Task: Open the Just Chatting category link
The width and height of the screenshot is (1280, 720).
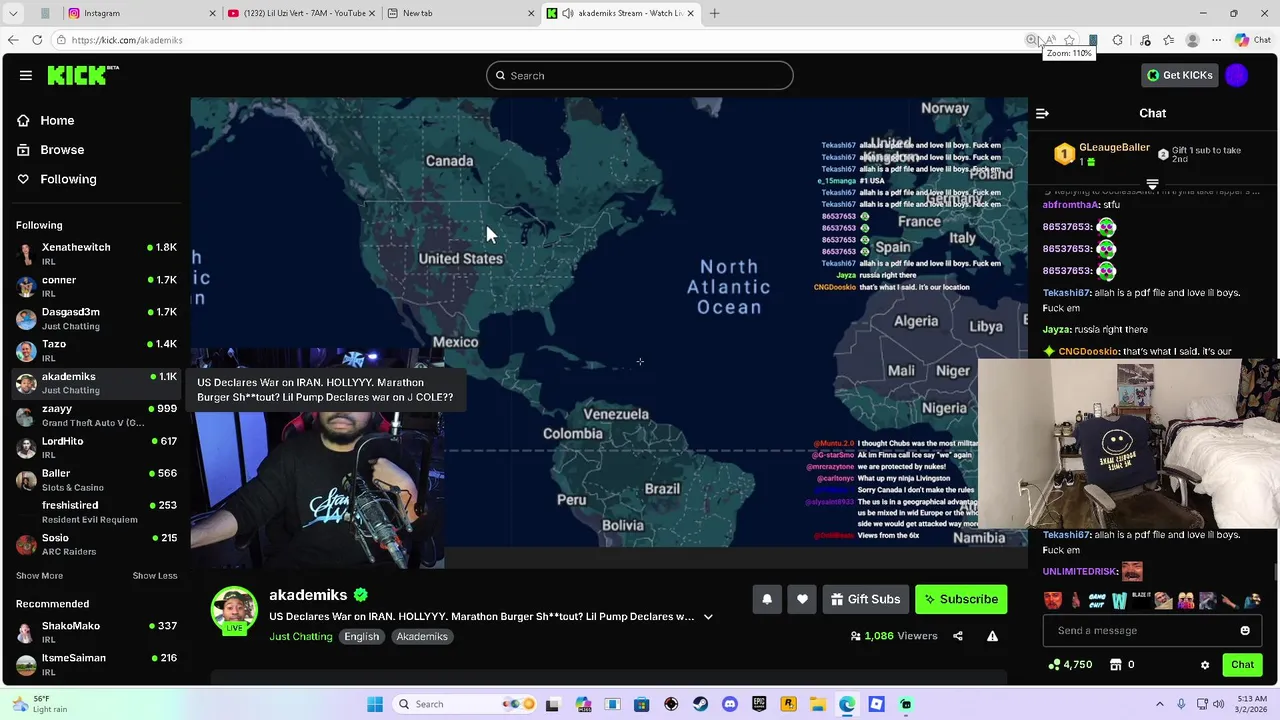Action: tap(300, 637)
